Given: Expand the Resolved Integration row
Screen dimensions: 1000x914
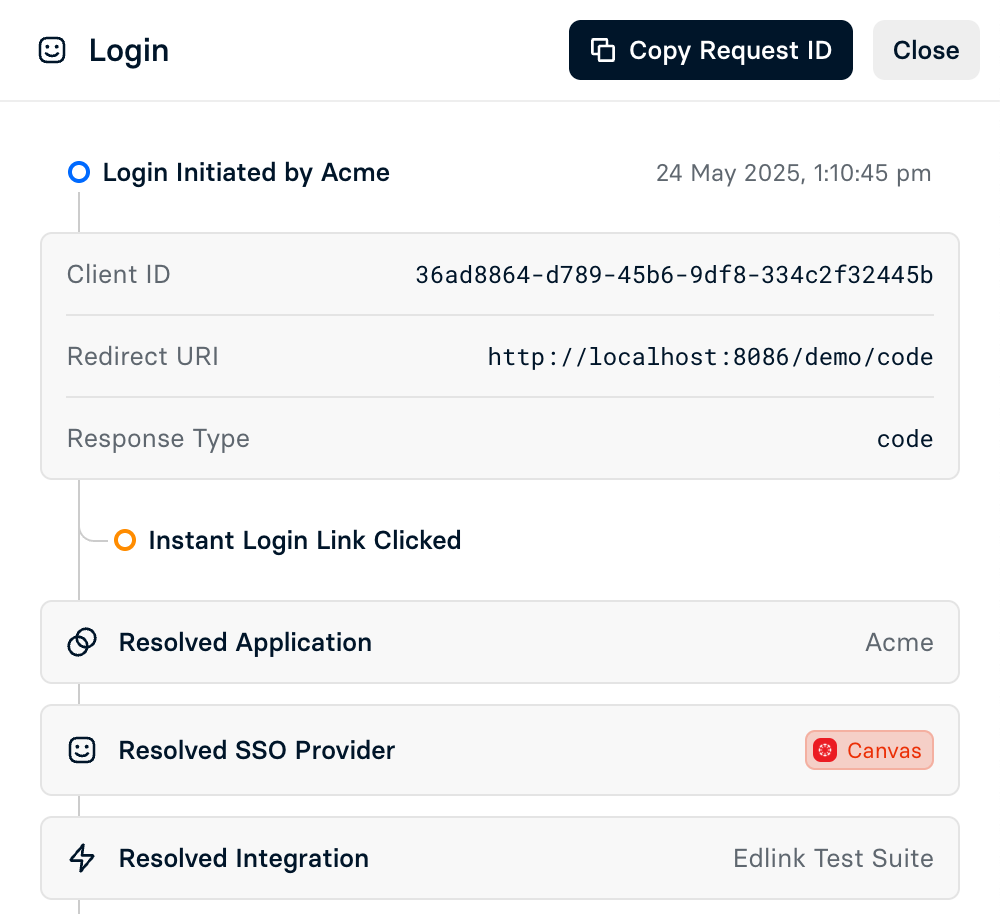Looking at the screenshot, I should point(500,858).
